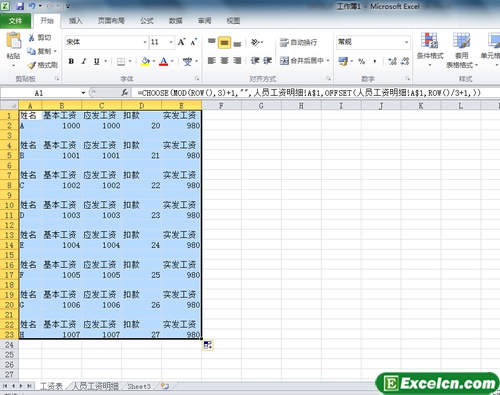Screen dimensions: 500x395
Task: Open the font name dropdown showing 宋体
Action: coord(145,42)
